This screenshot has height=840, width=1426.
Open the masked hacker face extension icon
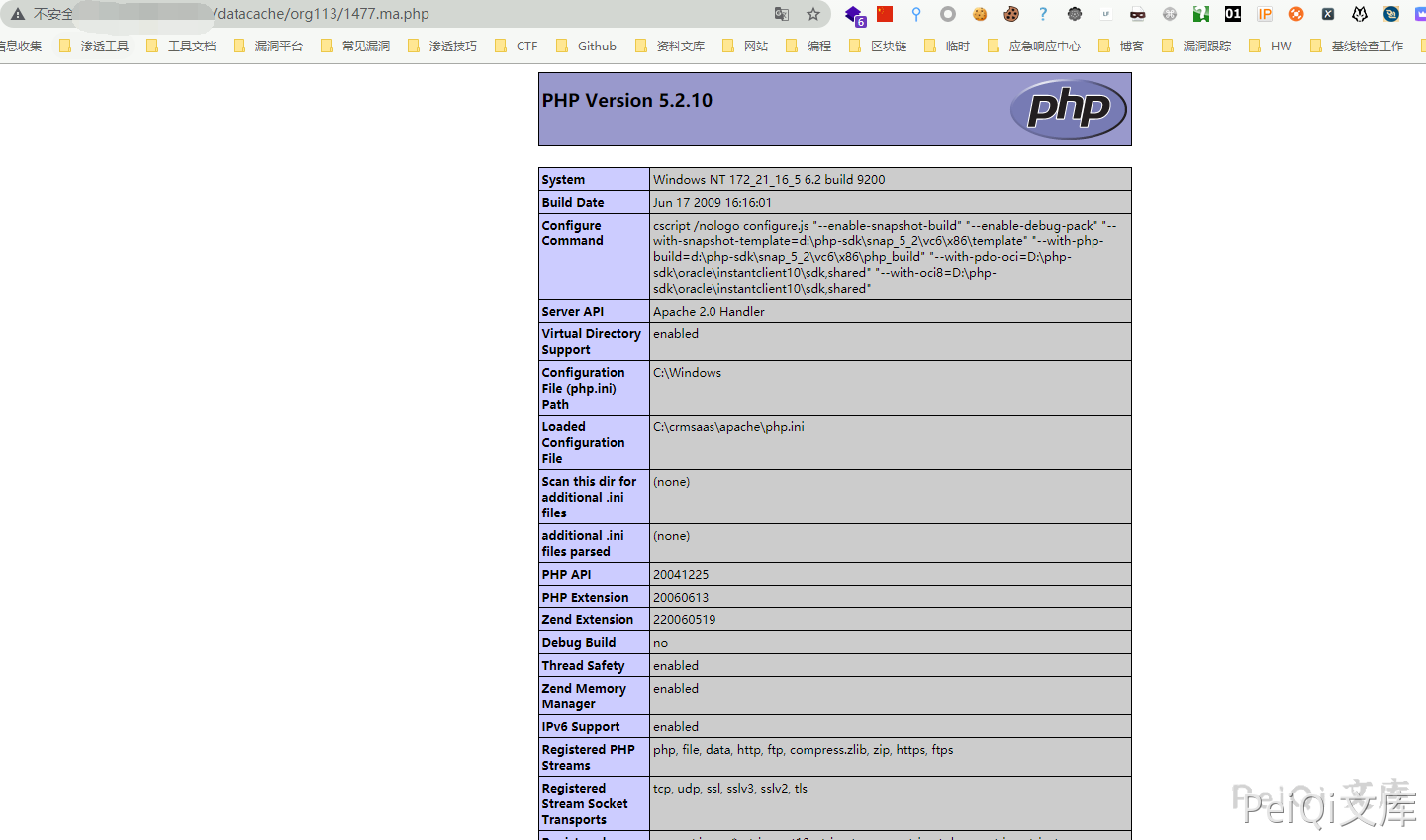pos(1138,14)
